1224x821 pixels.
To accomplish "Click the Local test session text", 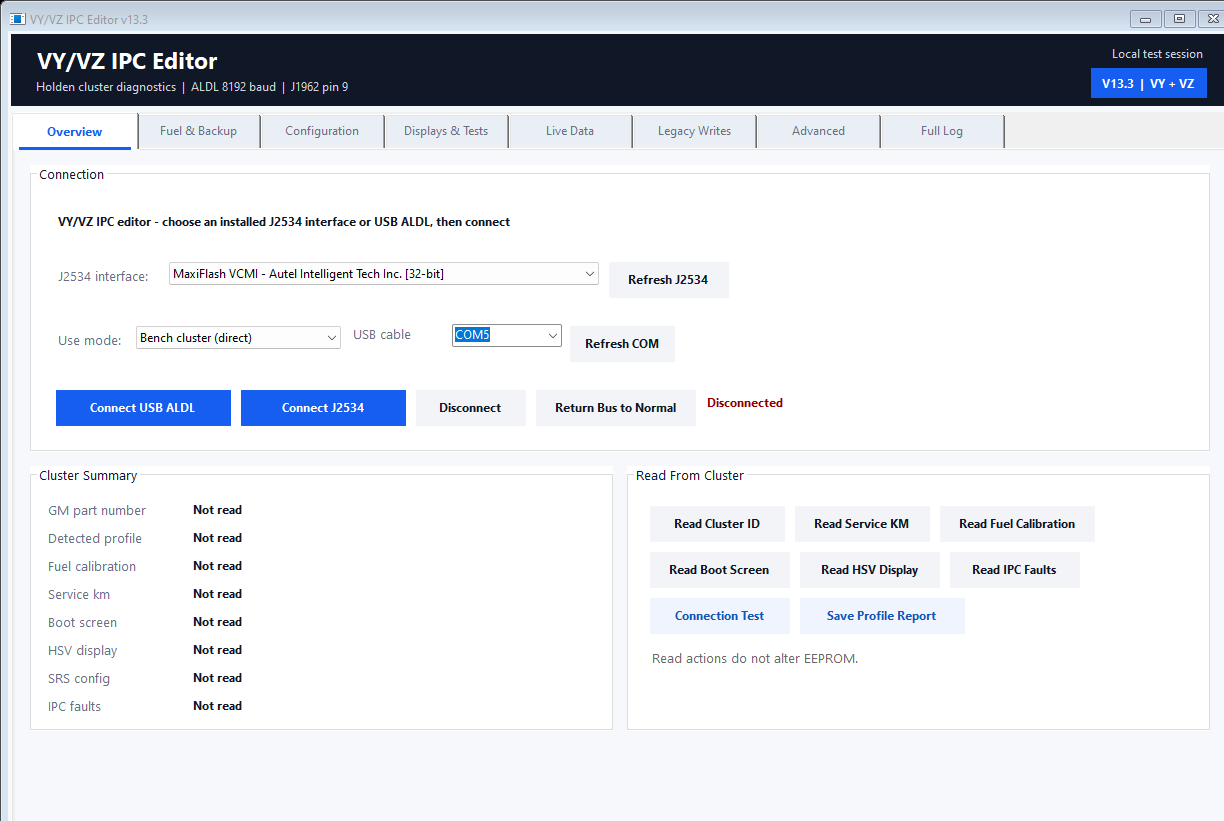I will coord(1157,54).
